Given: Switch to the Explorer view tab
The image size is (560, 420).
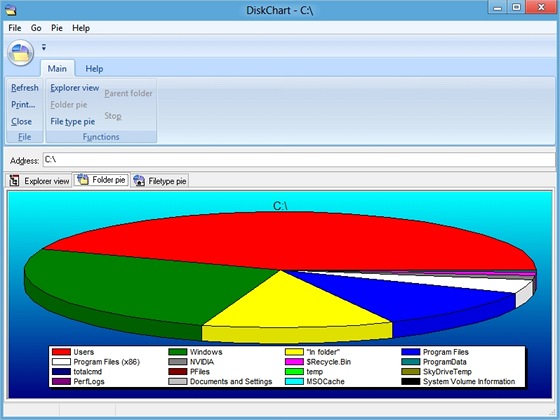Looking at the screenshot, I should (39, 181).
